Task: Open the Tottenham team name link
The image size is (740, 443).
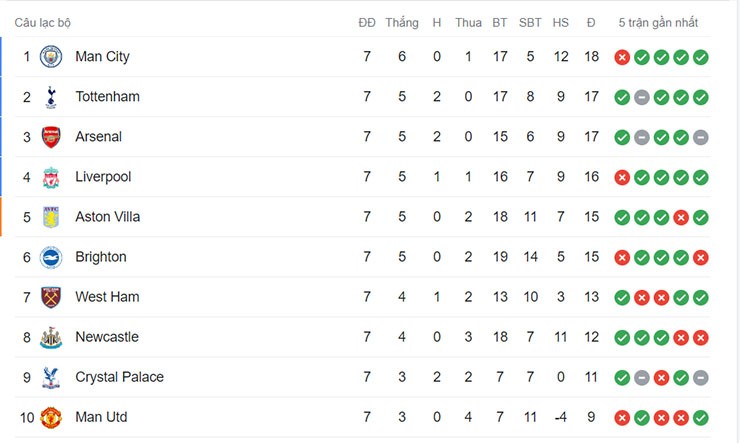Action: pyautogui.click(x=107, y=97)
